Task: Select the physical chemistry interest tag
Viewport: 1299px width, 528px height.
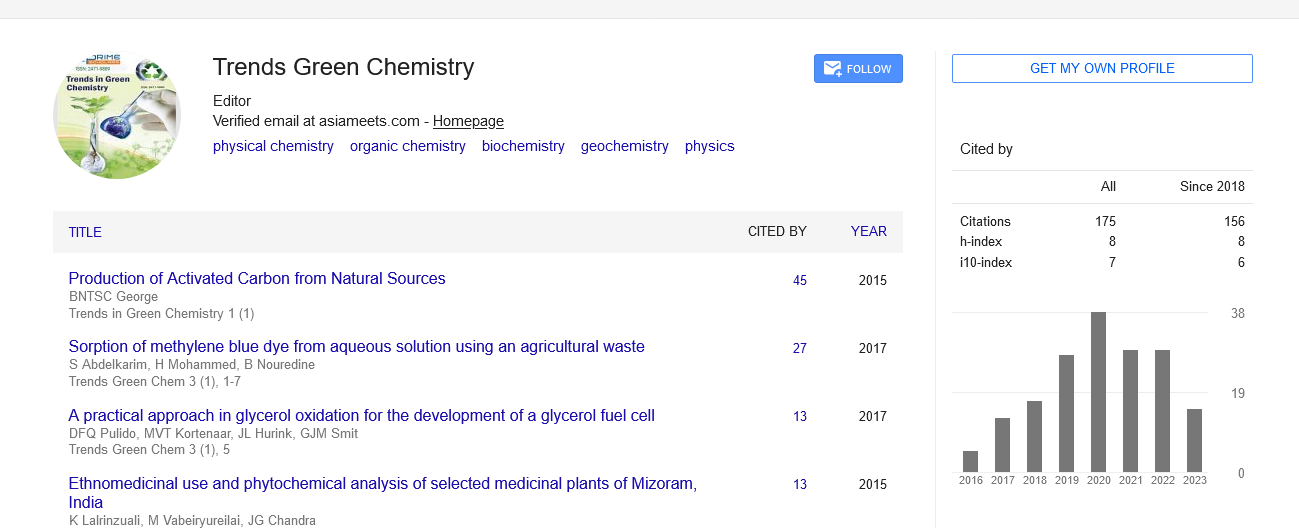Action: point(273,146)
